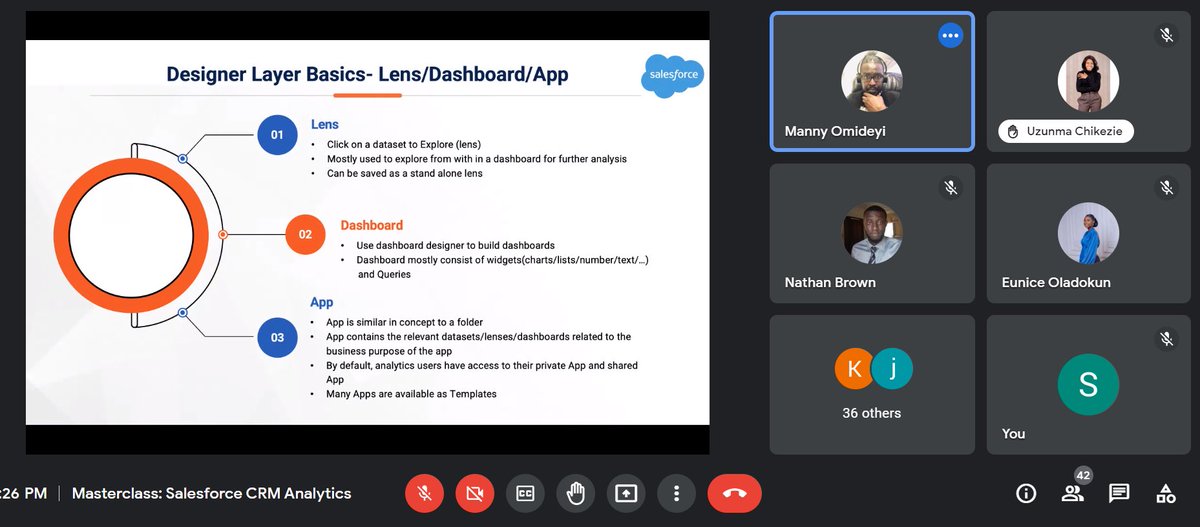Open more options three-dot menu in call bar

[677, 493]
